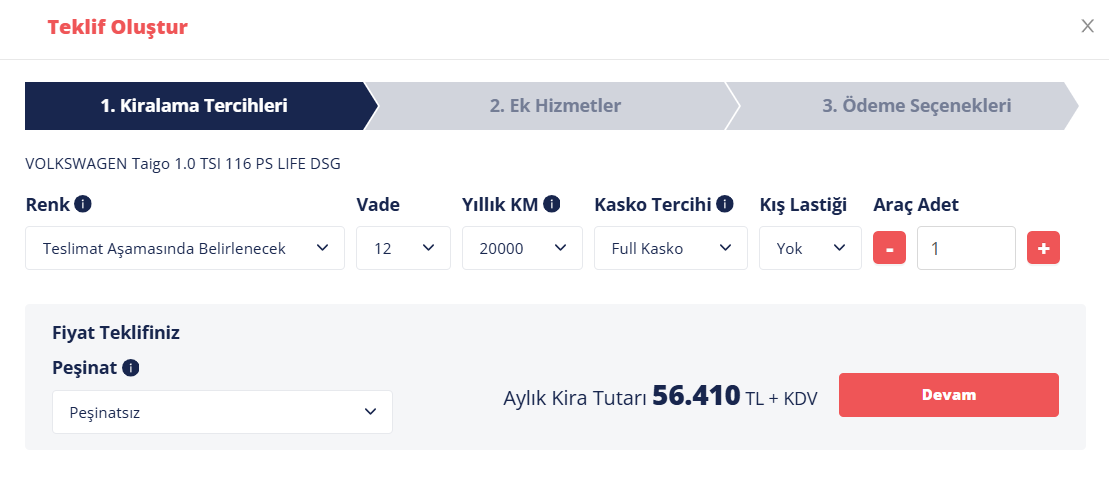Viewport: 1109px width, 482px height.
Task: Open the Yıllık KM 20000 dropdown
Action: [523, 248]
